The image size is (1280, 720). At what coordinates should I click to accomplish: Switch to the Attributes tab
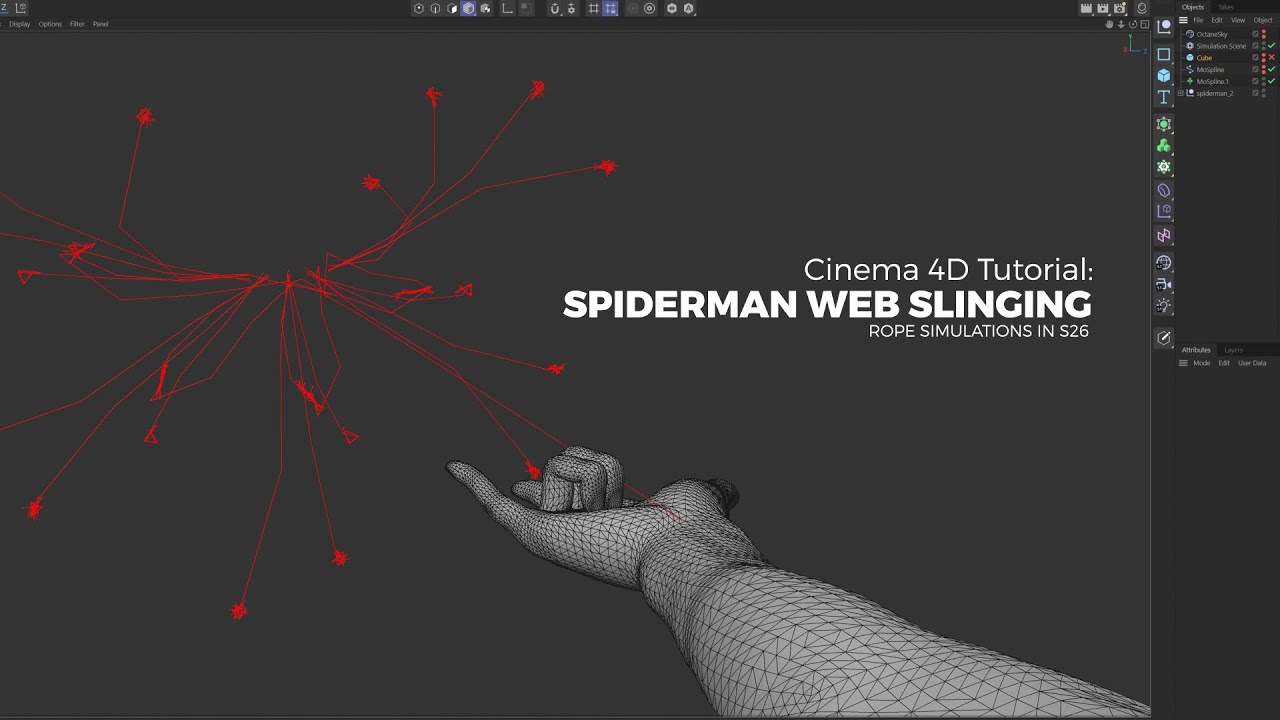coord(1196,350)
